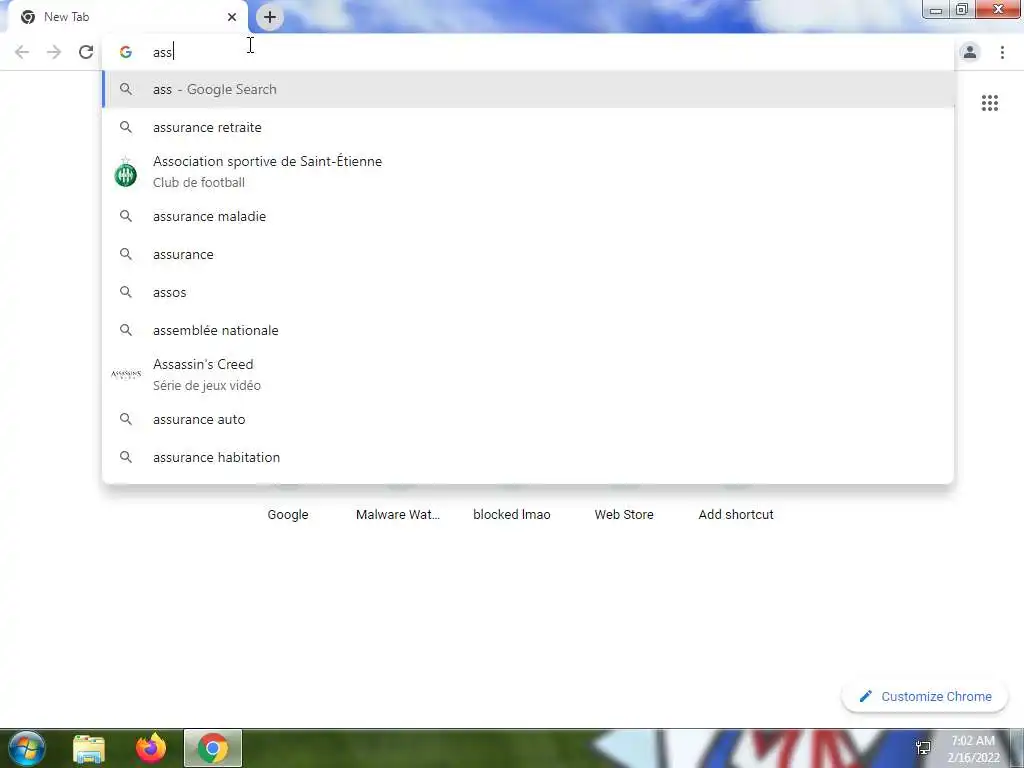This screenshot has width=1024, height=768.
Task: Go forward with the right arrow button
Action: [x=54, y=52]
